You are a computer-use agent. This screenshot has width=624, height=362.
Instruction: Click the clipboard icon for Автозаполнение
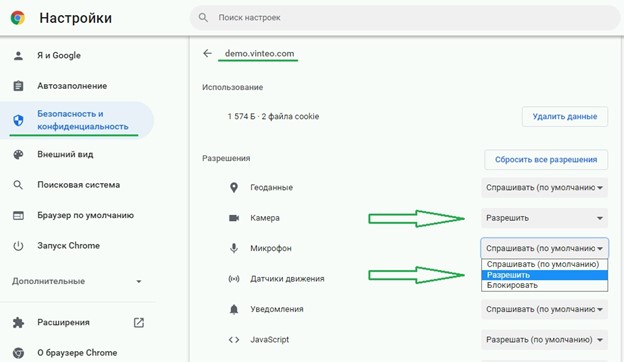pyautogui.click(x=18, y=86)
